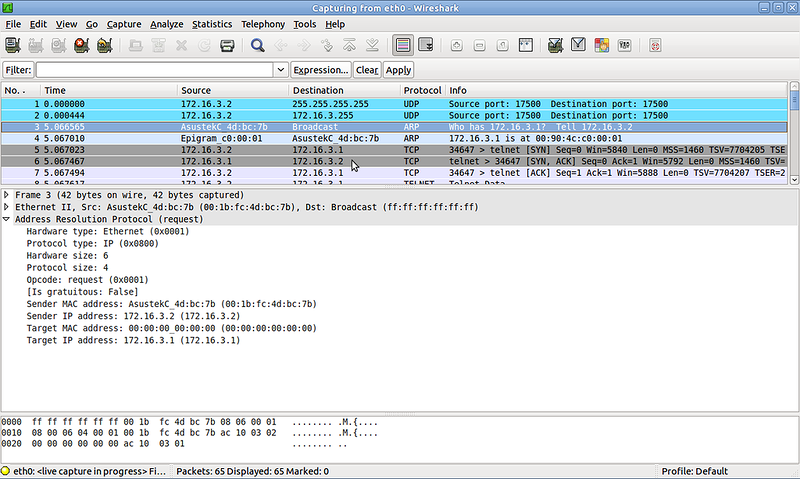Open the Statistics menu

click(212, 24)
